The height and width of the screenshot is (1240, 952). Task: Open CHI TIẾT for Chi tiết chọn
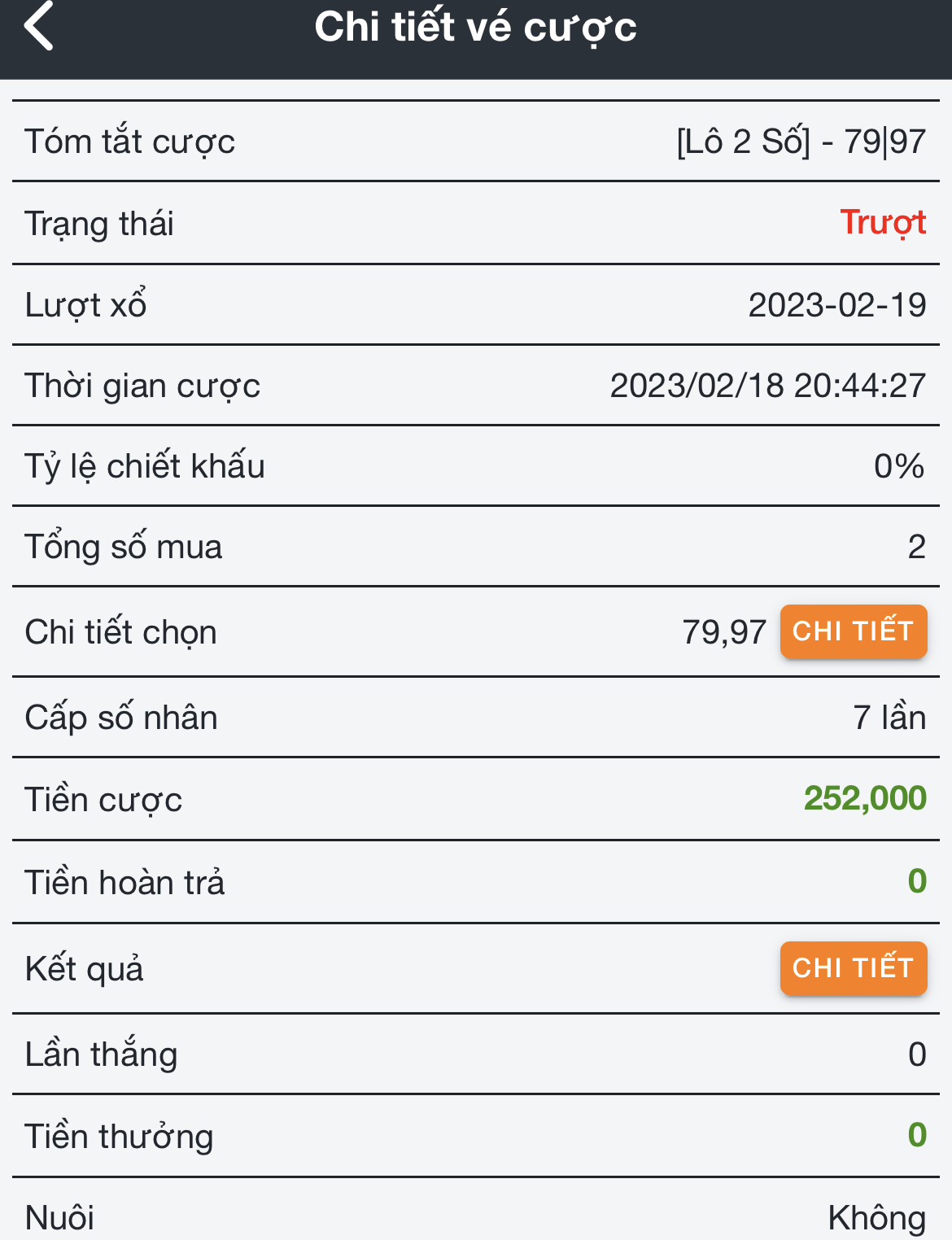pyautogui.click(x=853, y=631)
